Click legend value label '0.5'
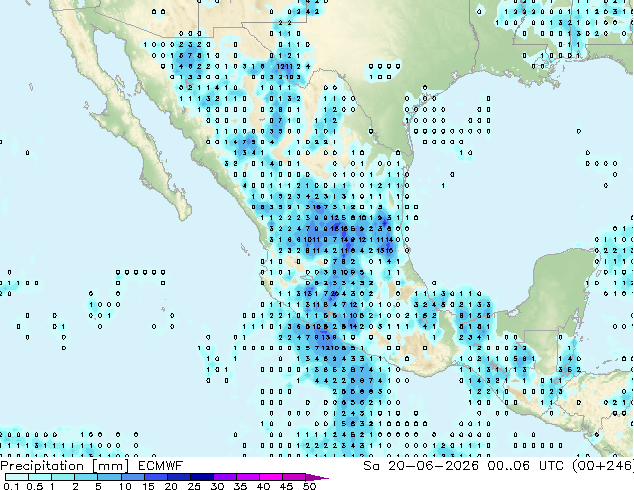 pos(35,486)
